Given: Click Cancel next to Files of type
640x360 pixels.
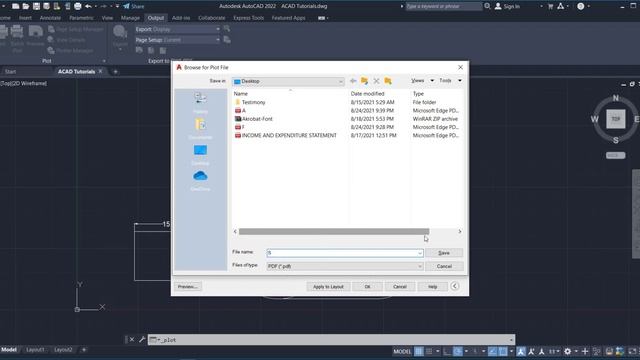Looking at the screenshot, I should 444,266.
